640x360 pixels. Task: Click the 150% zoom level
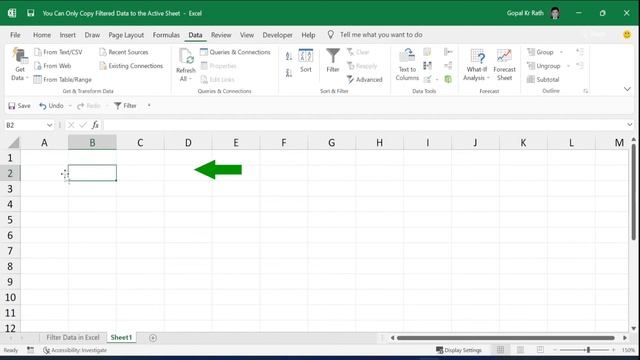[628, 350]
